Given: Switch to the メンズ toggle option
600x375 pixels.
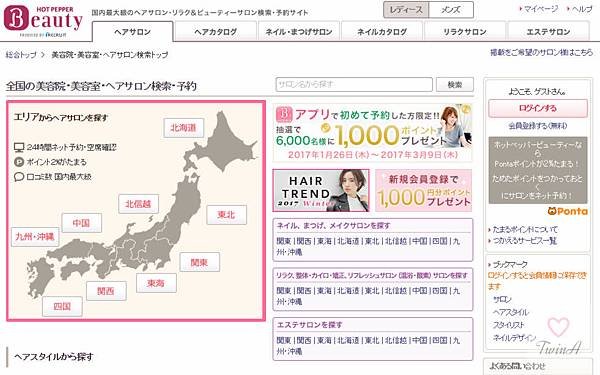Looking at the screenshot, I should point(451,10).
